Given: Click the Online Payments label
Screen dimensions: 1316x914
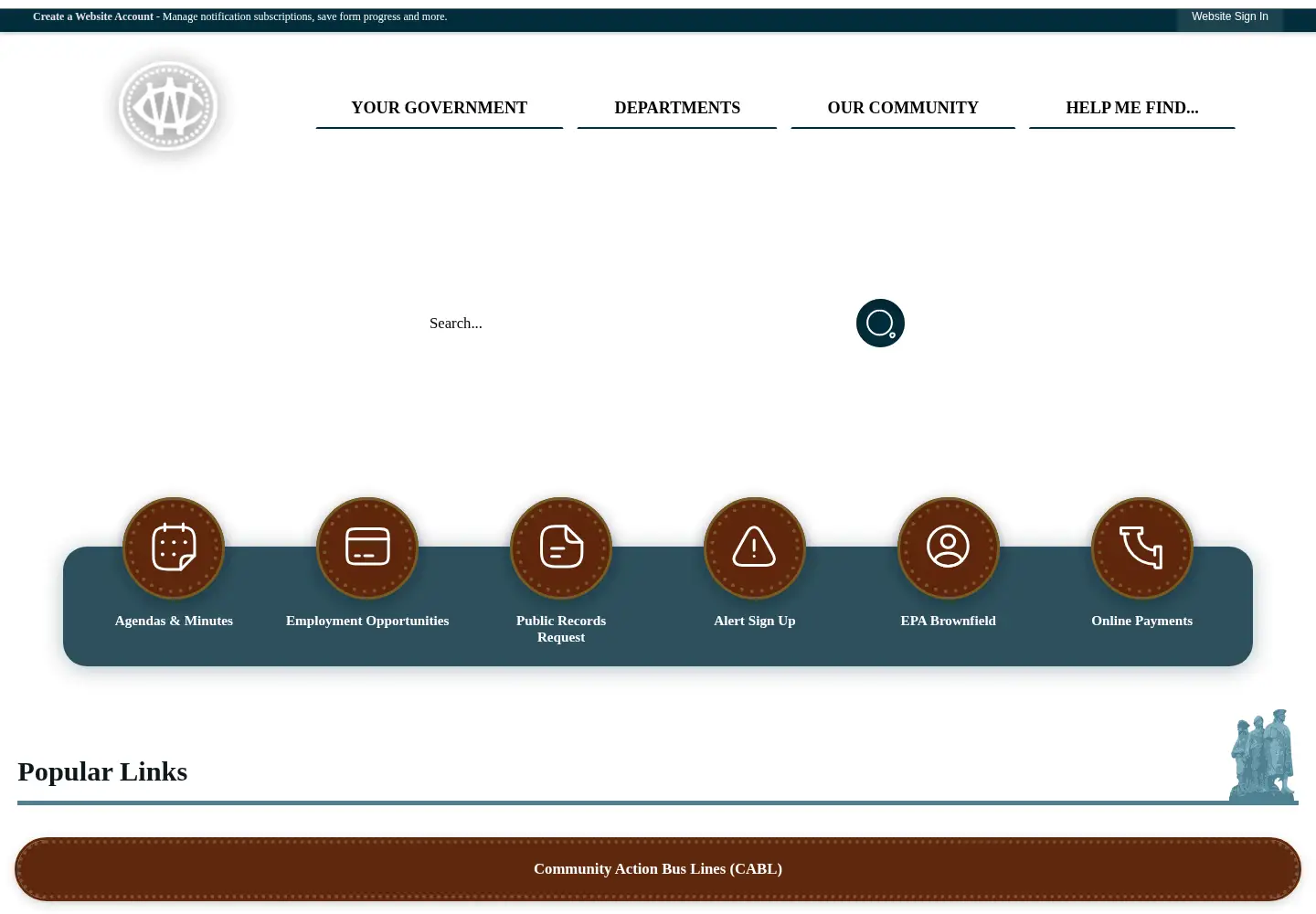Looking at the screenshot, I should [1142, 621].
